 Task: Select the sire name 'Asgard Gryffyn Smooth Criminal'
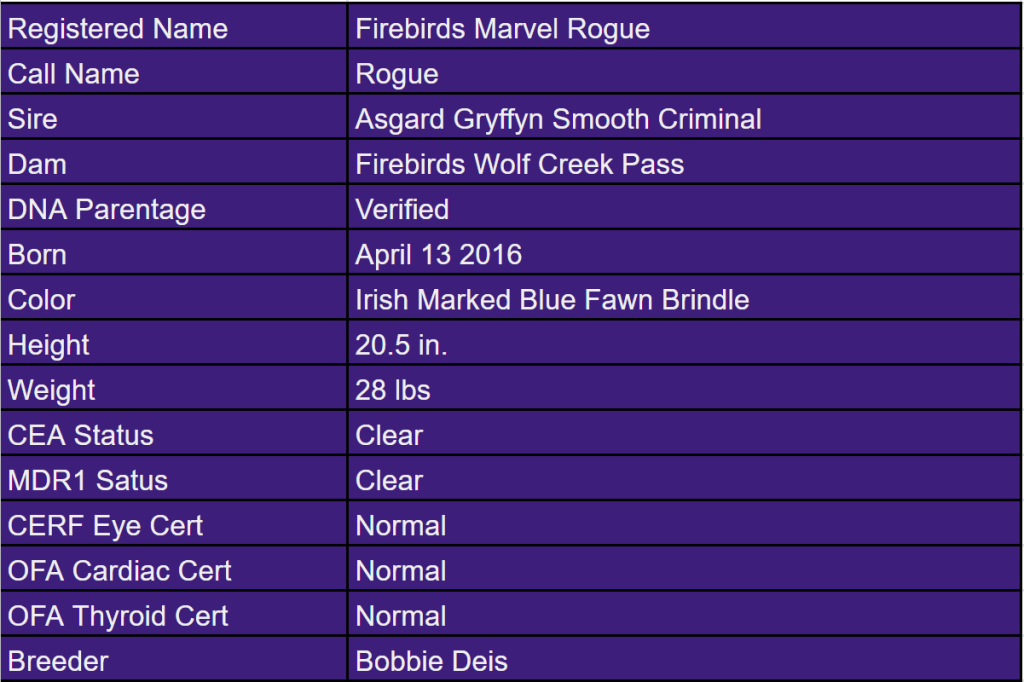(x=558, y=119)
